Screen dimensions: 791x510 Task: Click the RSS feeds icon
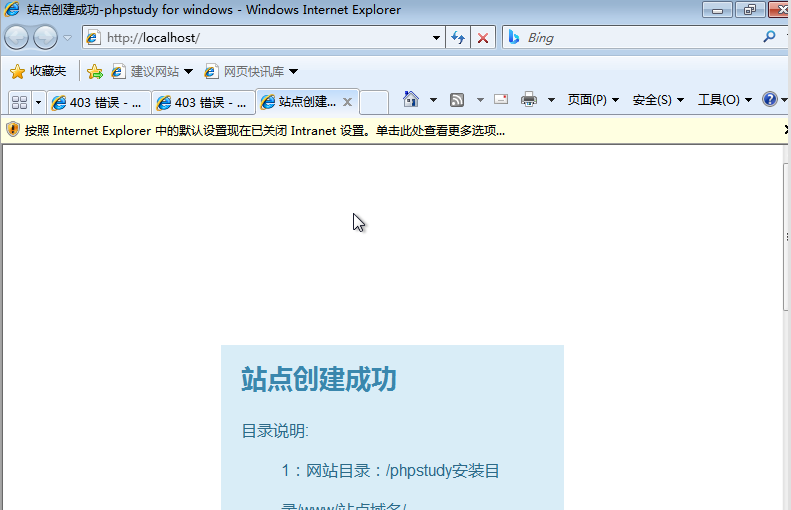pyautogui.click(x=457, y=100)
